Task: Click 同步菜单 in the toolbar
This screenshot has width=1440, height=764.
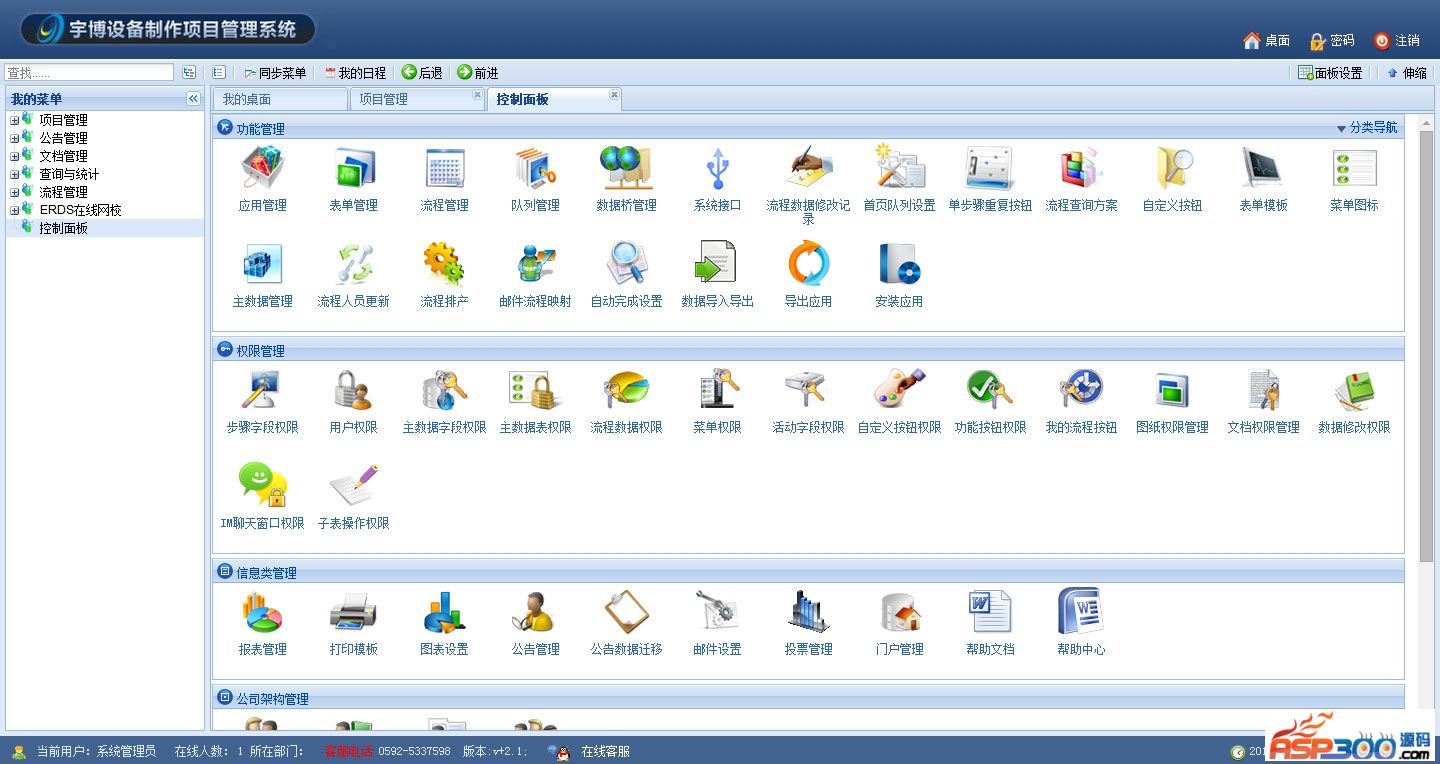Action: tap(274, 73)
